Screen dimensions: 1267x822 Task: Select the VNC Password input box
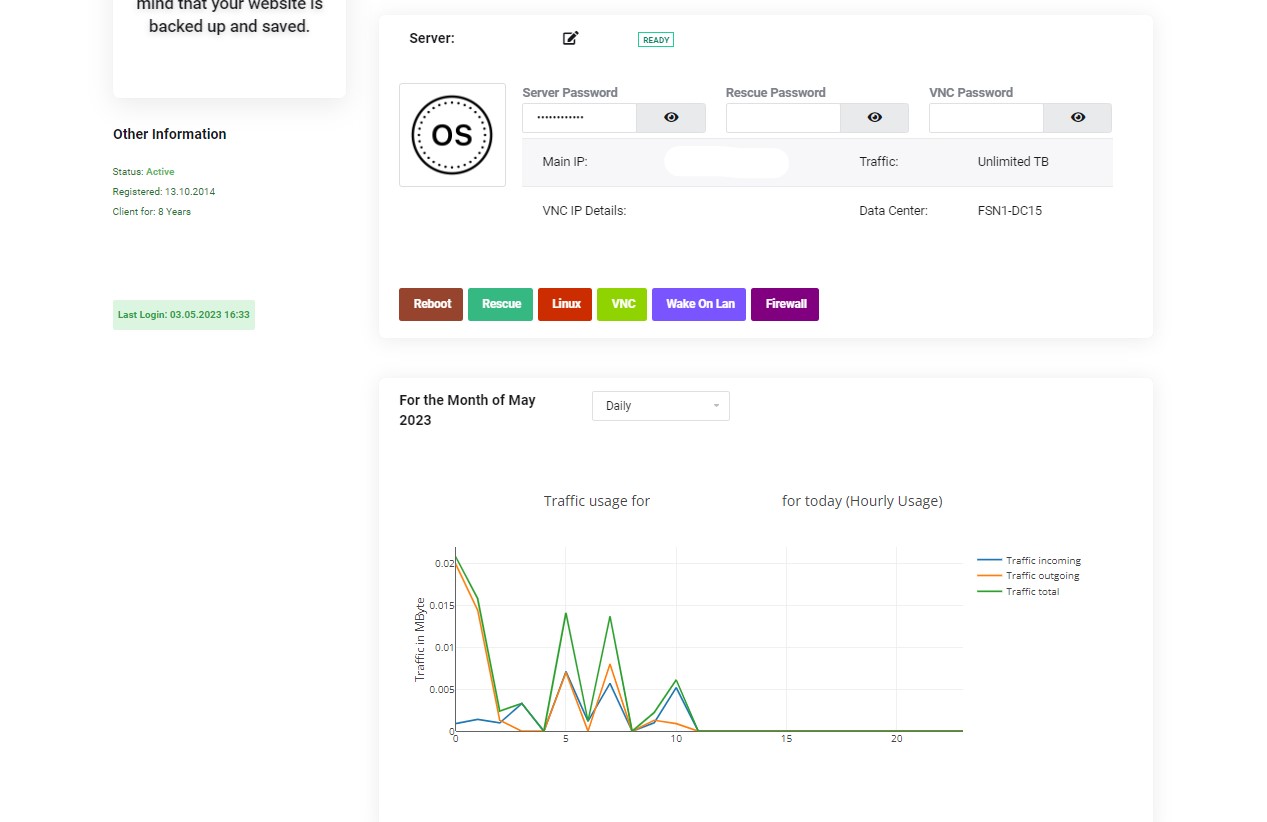986,118
